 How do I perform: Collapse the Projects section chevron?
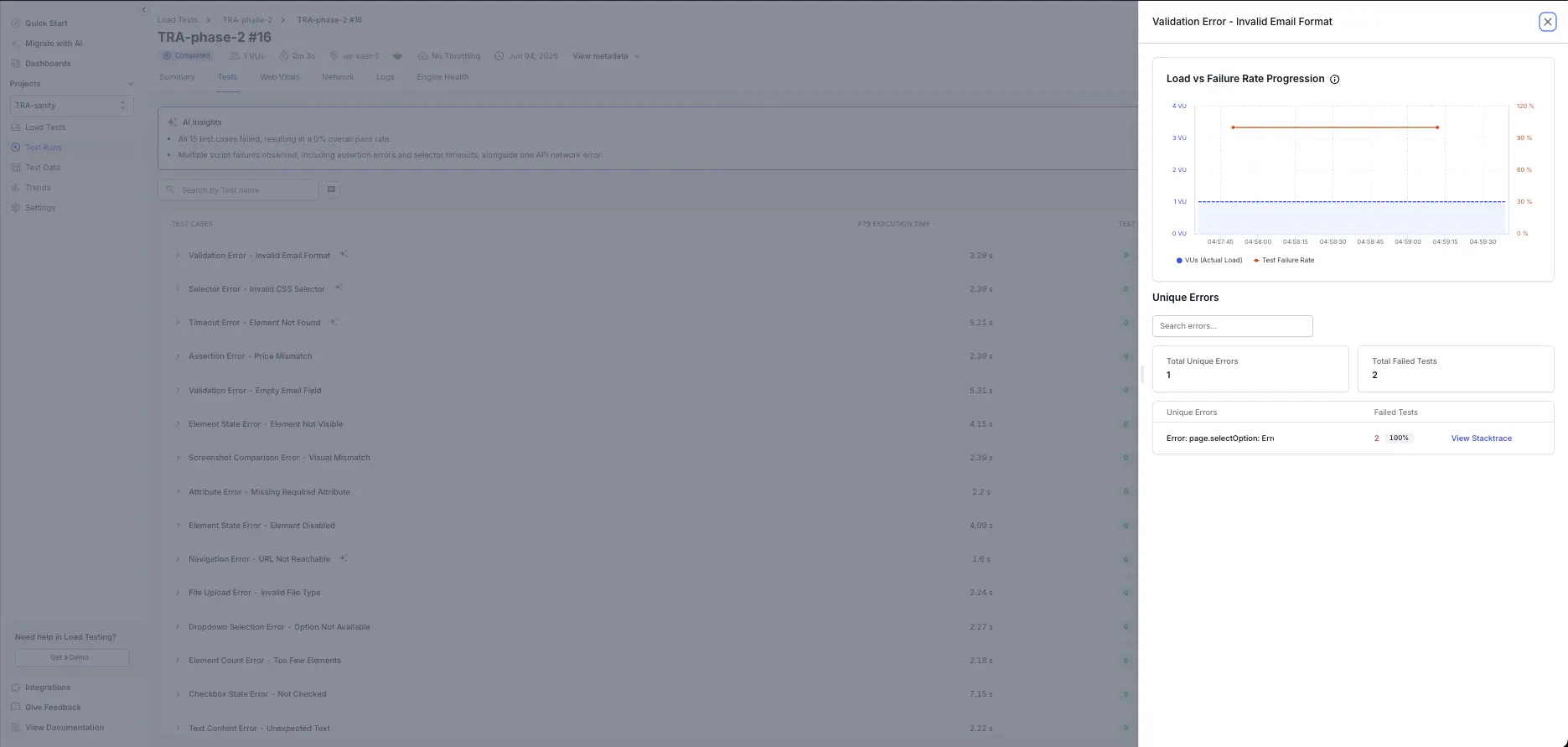point(130,84)
